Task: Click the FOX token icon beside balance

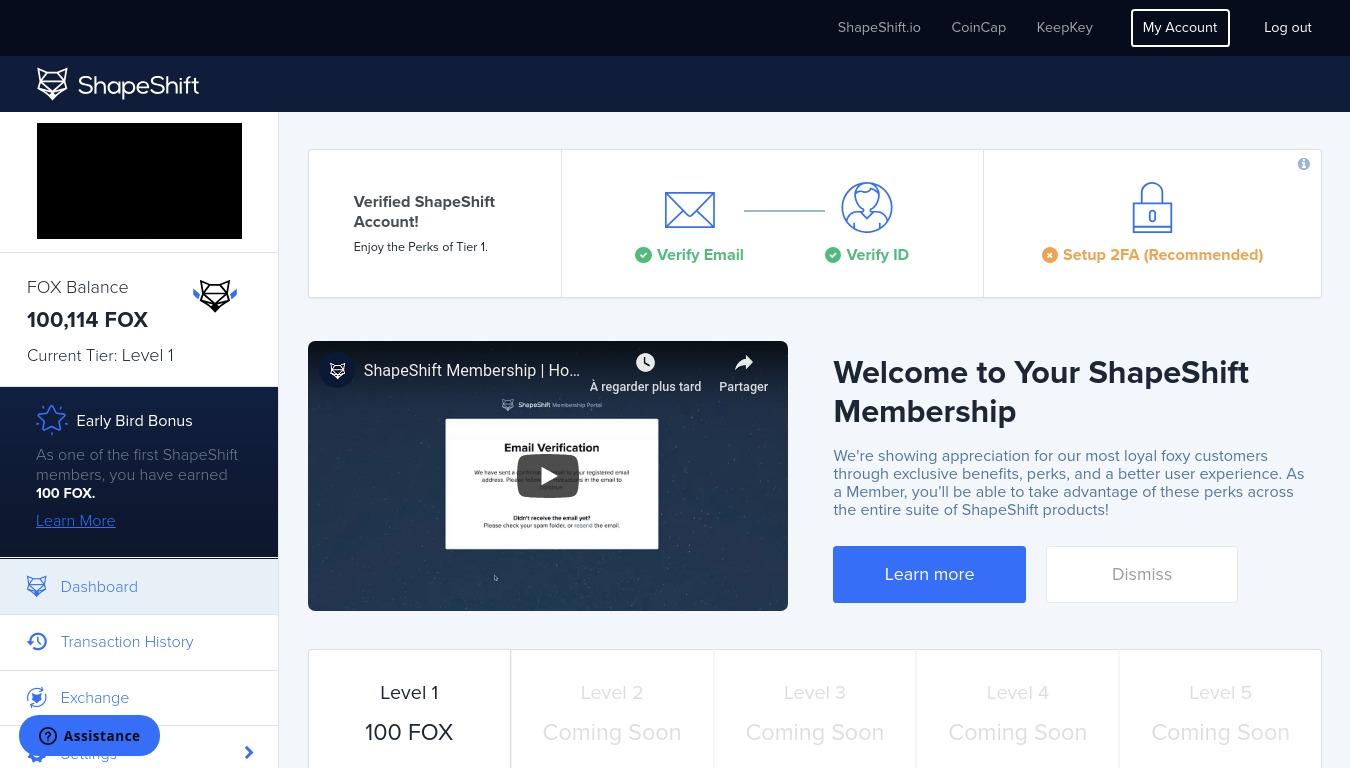Action: pyautogui.click(x=214, y=296)
